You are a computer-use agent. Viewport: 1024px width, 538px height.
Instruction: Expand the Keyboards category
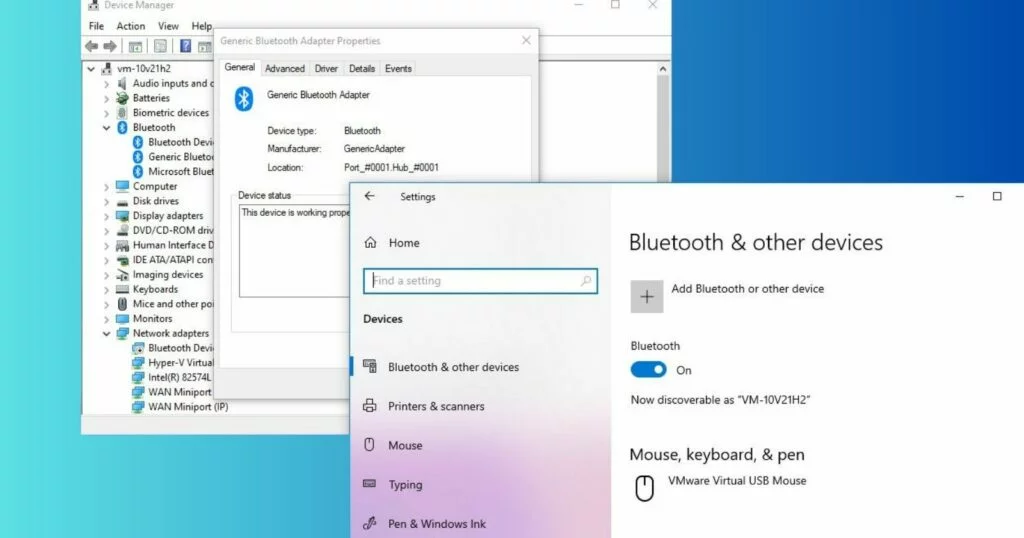coord(107,290)
